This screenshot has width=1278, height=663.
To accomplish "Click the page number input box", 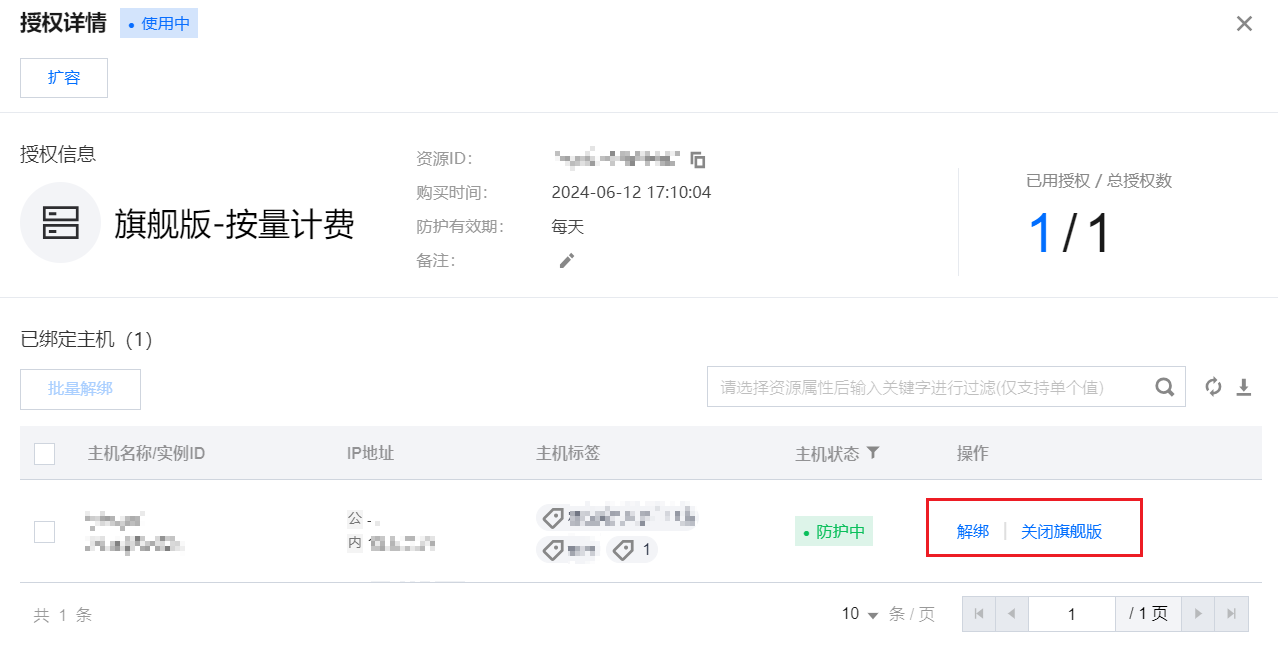I will (x=1072, y=614).
